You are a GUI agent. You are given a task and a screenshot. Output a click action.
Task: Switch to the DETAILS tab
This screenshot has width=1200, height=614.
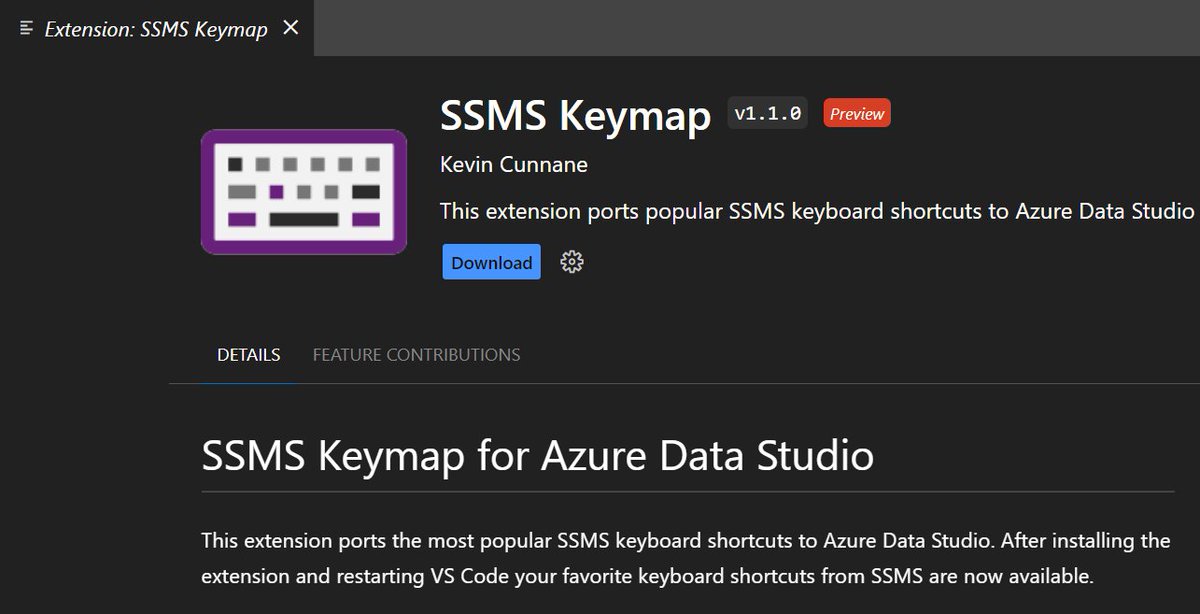tap(249, 355)
